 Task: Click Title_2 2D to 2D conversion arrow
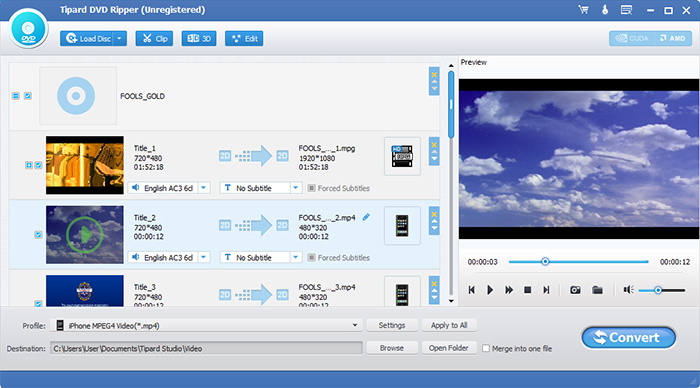(254, 225)
